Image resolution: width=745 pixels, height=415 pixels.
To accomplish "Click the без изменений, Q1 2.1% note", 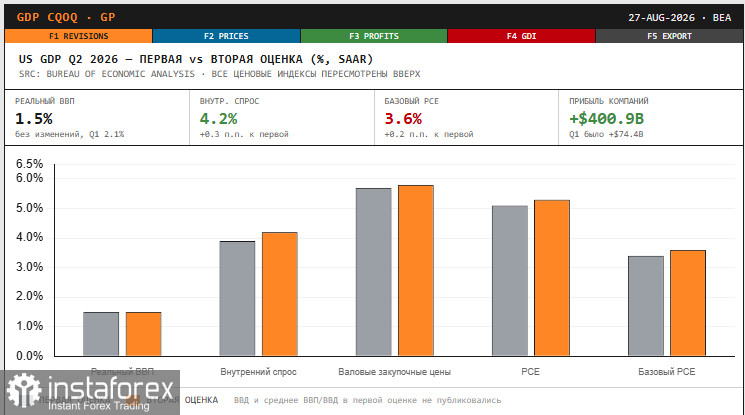I will [x=69, y=134].
